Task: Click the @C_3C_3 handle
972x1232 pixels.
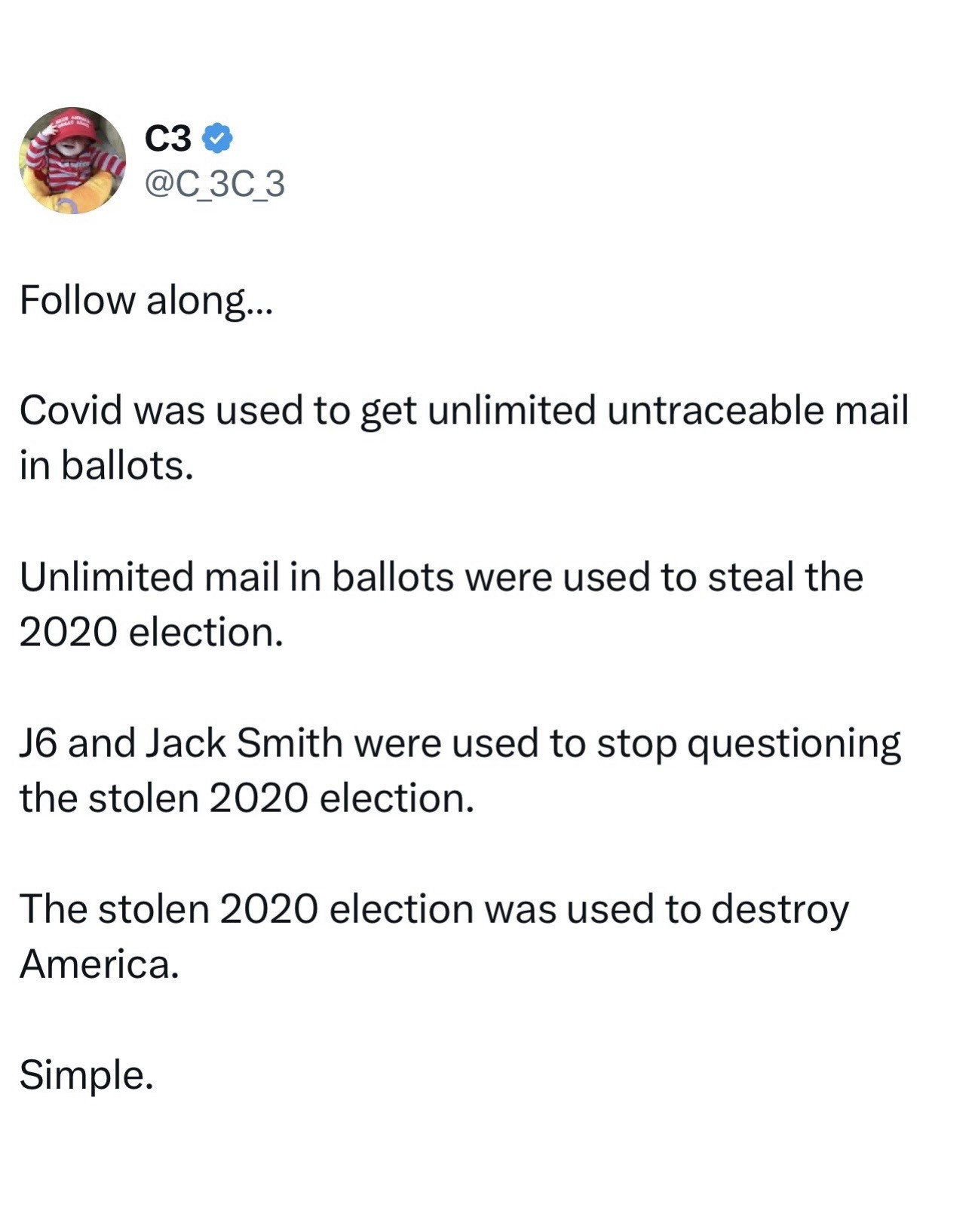Action: [214, 184]
